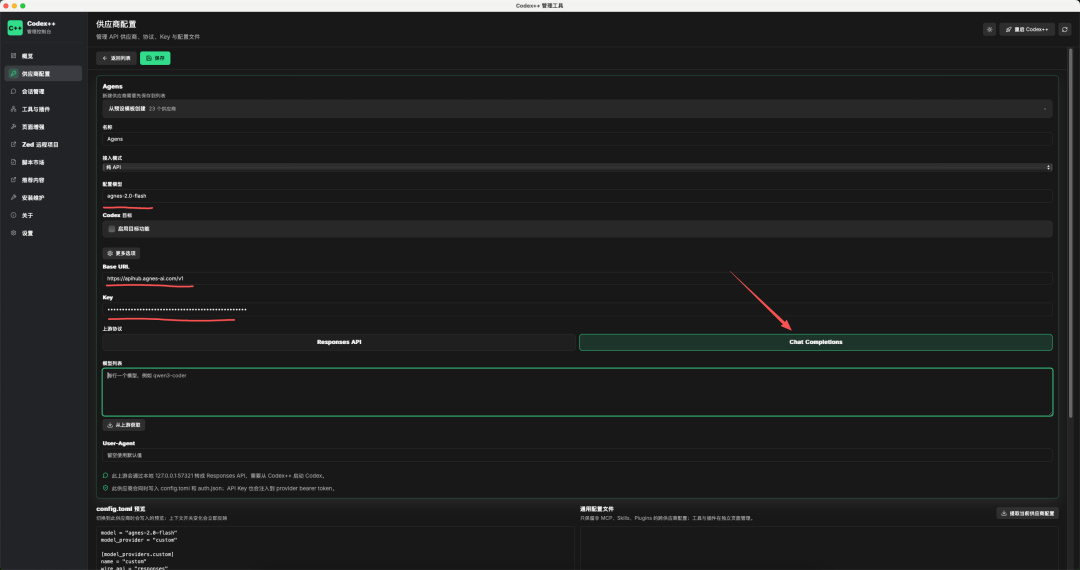This screenshot has width=1080, height=570.
Task: Click the 'config.toml 预览' heading
Action: [x=121, y=509]
